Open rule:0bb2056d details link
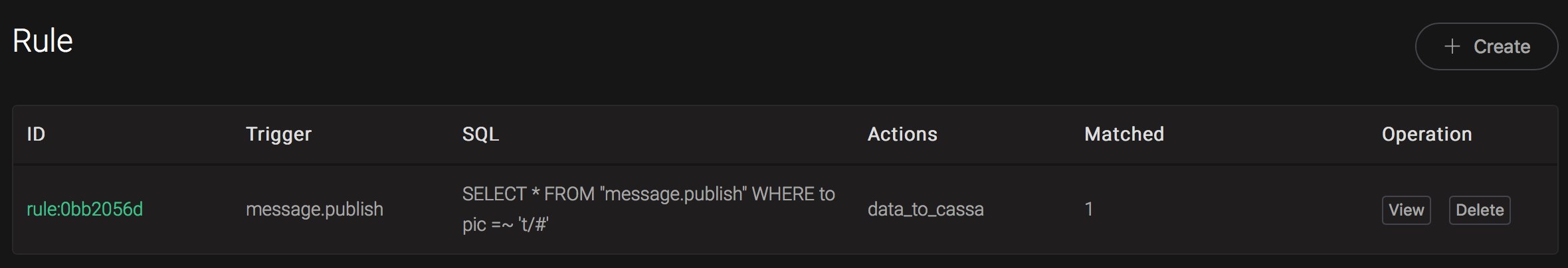This screenshot has width=1568, height=268. point(84,210)
